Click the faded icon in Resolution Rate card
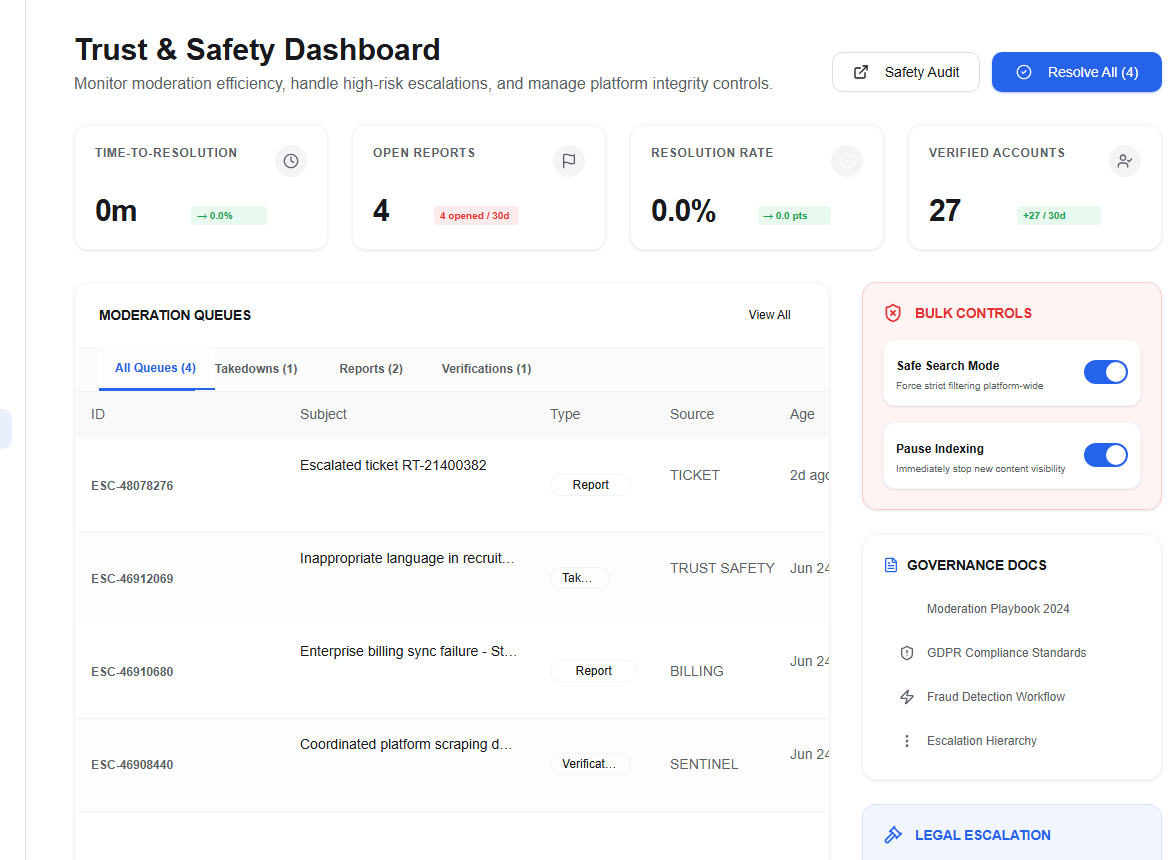Image resolution: width=1170 pixels, height=860 pixels. point(847,161)
